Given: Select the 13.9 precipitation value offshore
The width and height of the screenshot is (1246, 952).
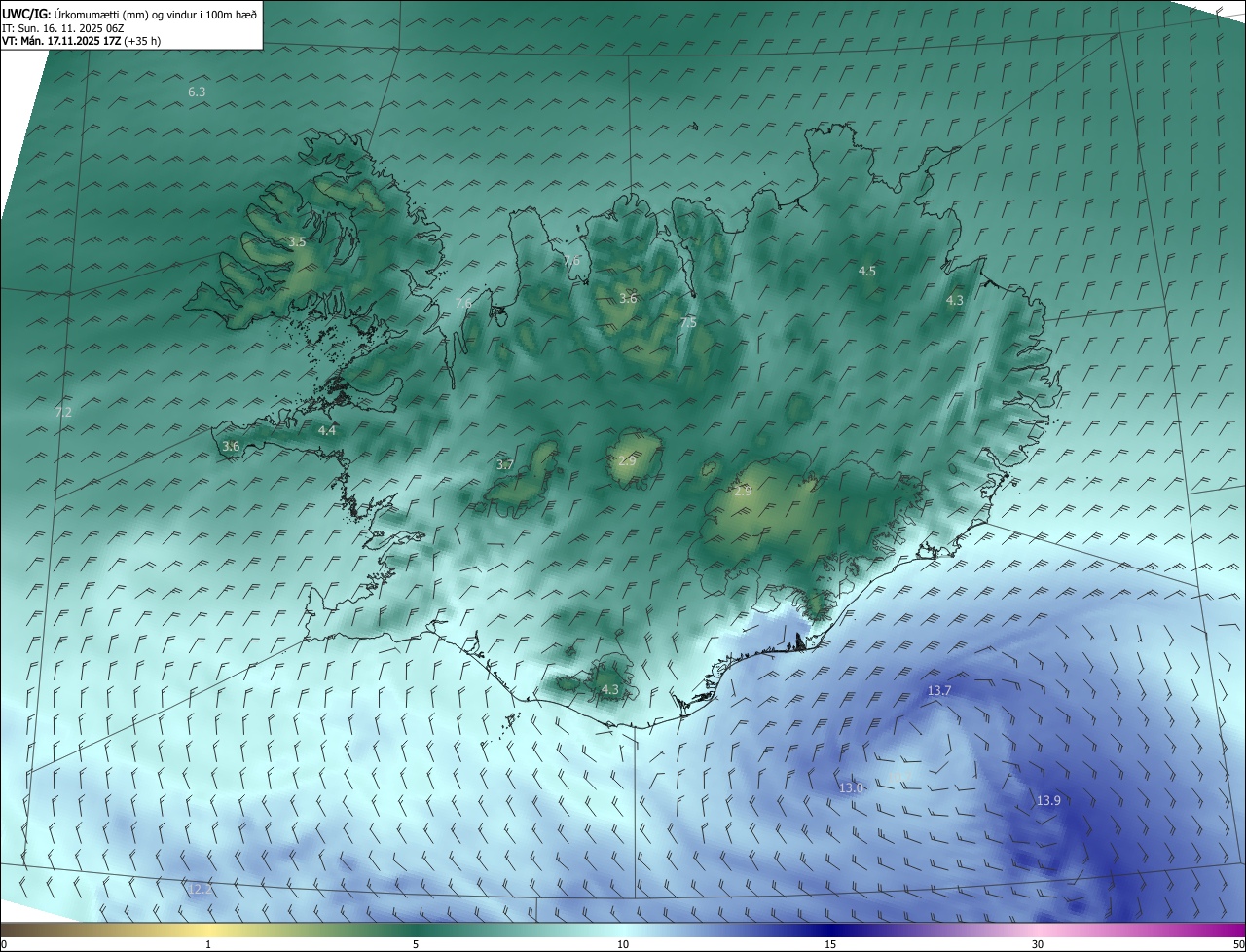Looking at the screenshot, I should tap(1048, 800).
